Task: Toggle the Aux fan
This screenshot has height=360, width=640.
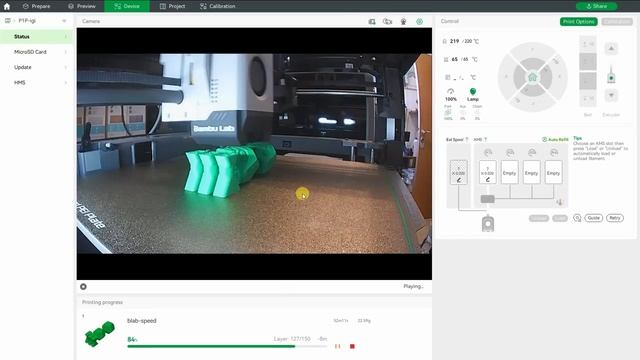Action: [462, 113]
